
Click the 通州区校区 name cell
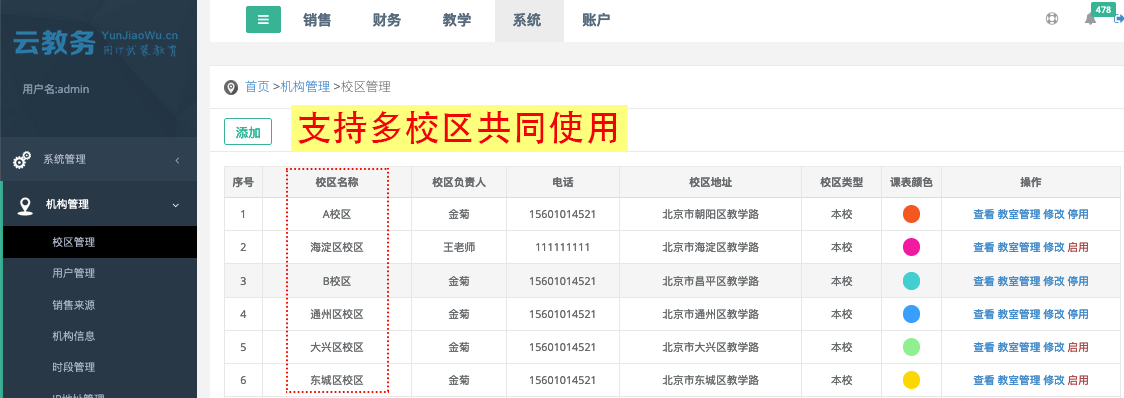coord(337,314)
